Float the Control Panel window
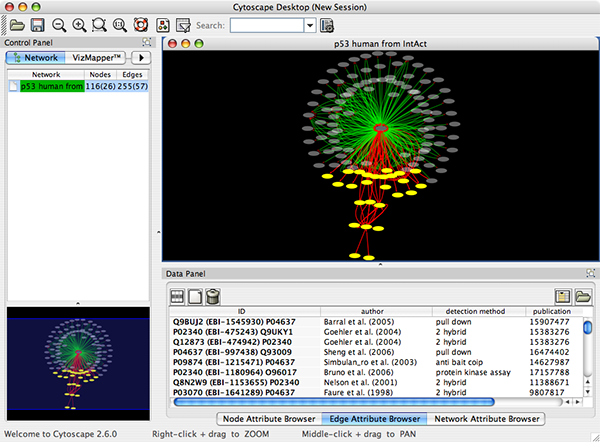The image size is (600, 442). click(x=147, y=43)
